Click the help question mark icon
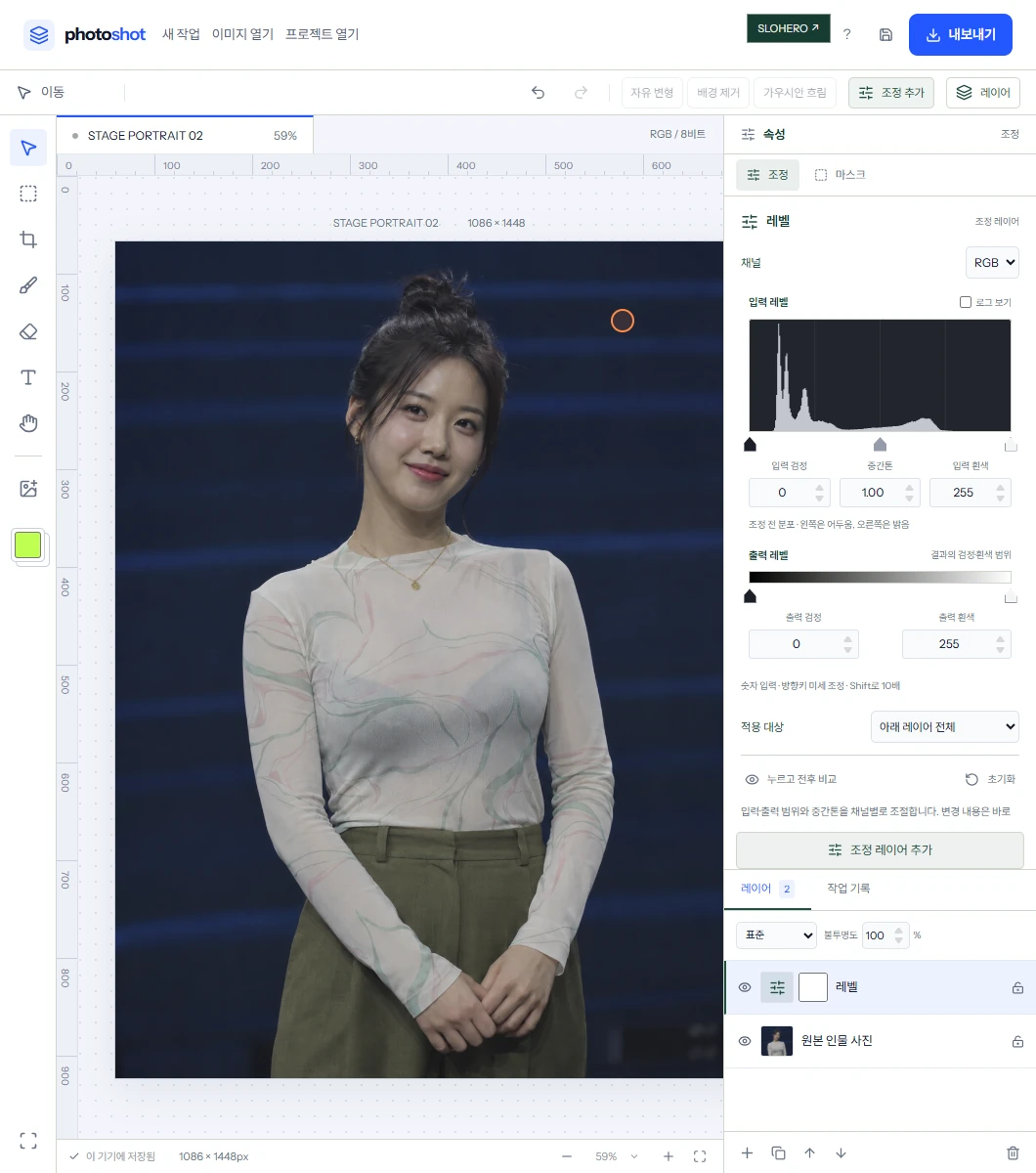The width and height of the screenshot is (1036, 1173). pos(846,34)
